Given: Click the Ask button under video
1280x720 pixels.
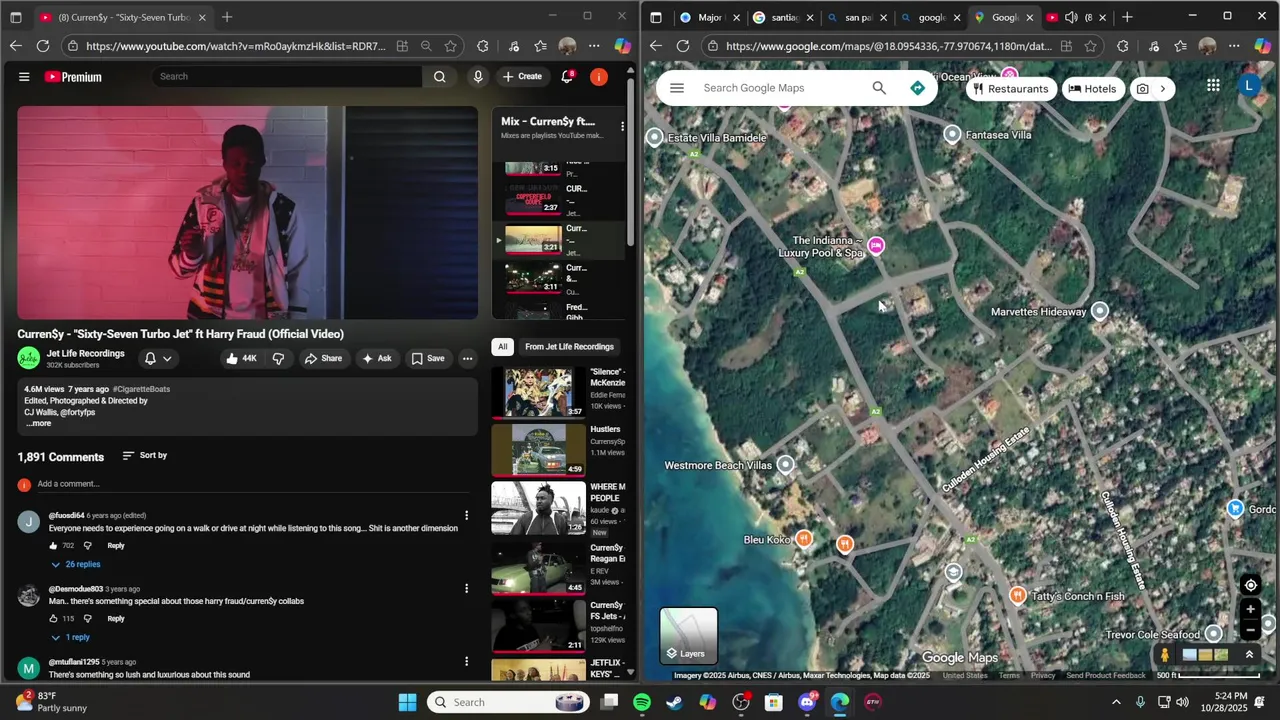Looking at the screenshot, I should click(377, 359).
